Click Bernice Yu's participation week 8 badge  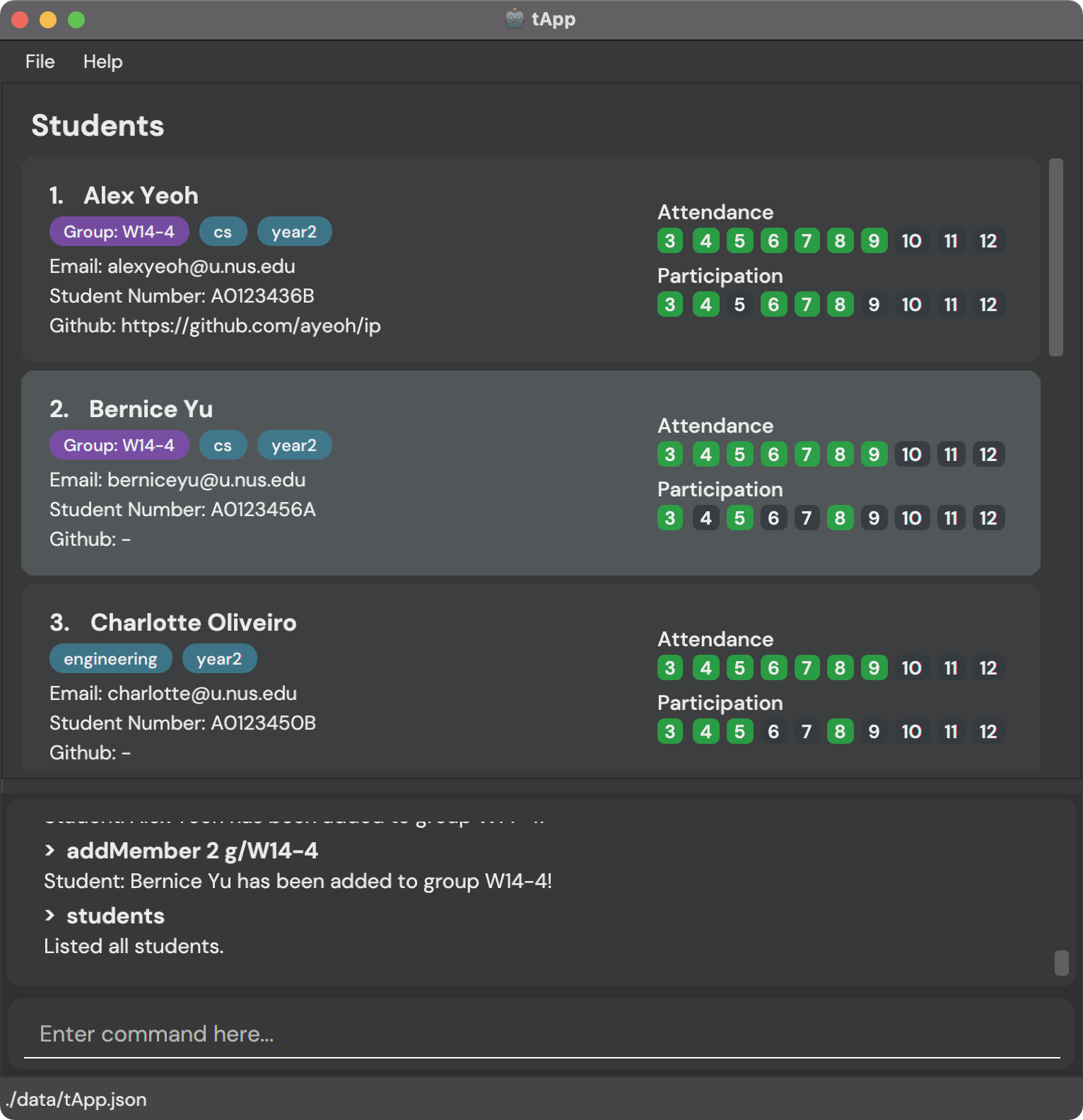pyautogui.click(x=840, y=518)
